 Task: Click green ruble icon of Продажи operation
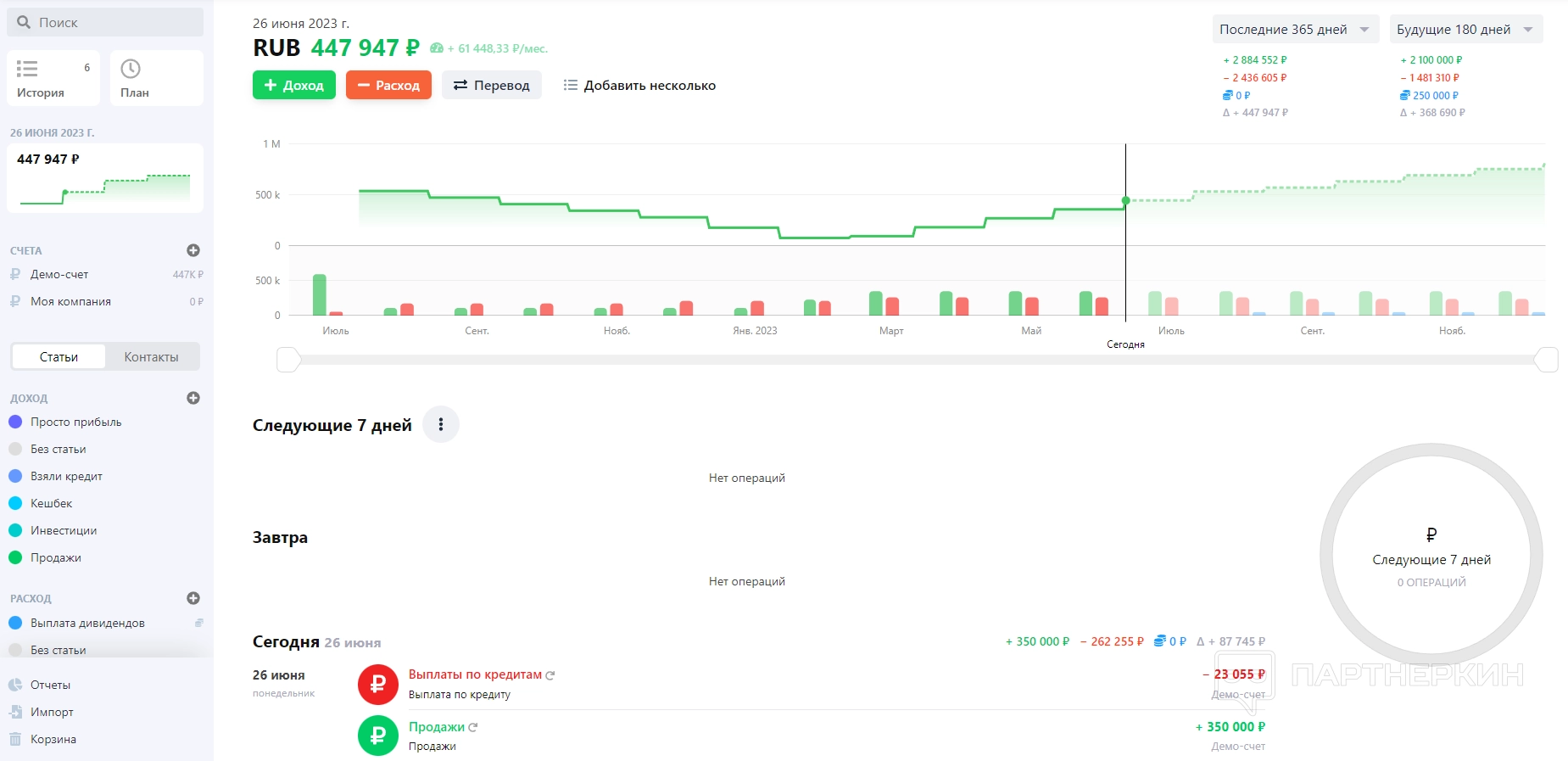[378, 736]
